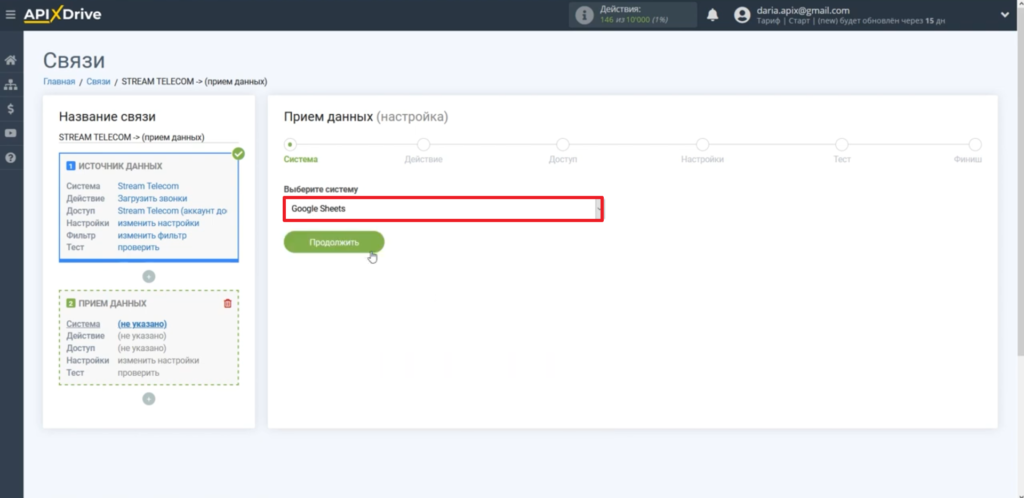This screenshot has width=1024, height=498.
Task: Delete the data receiver block with trash icon
Action: pos(227,303)
